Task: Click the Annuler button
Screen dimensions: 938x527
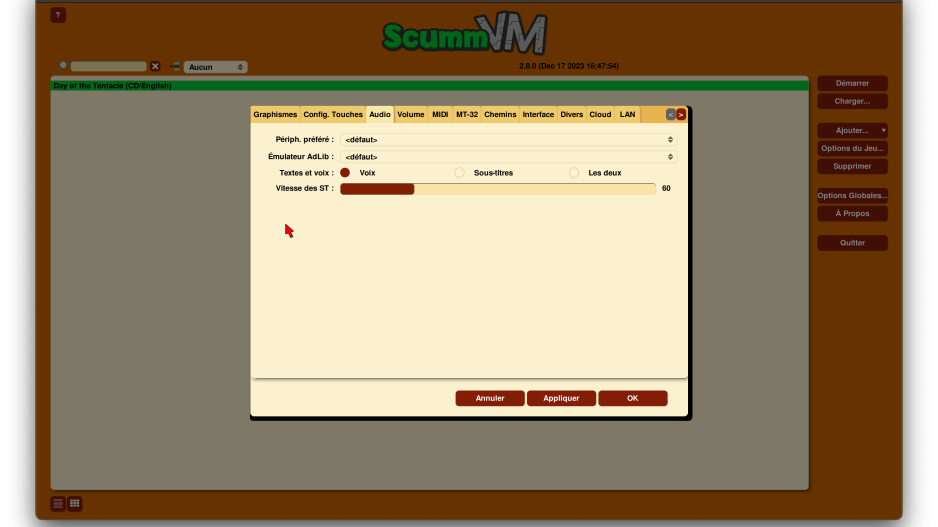Action: tap(490, 398)
